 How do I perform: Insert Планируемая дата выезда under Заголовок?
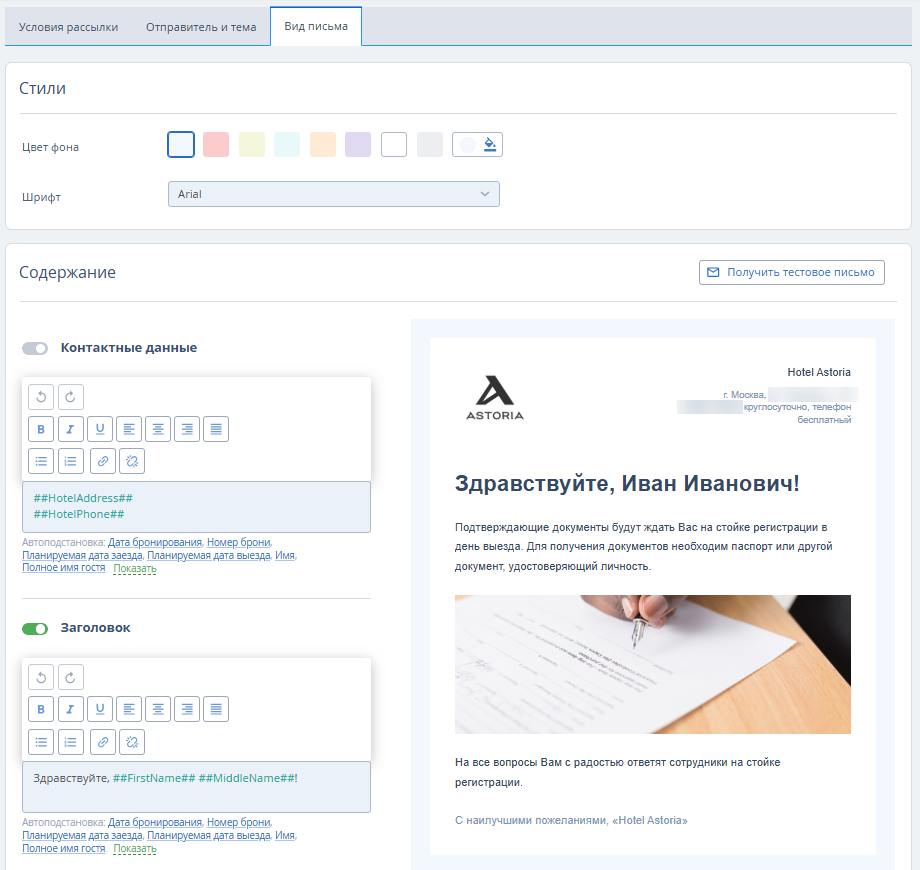(x=209, y=835)
